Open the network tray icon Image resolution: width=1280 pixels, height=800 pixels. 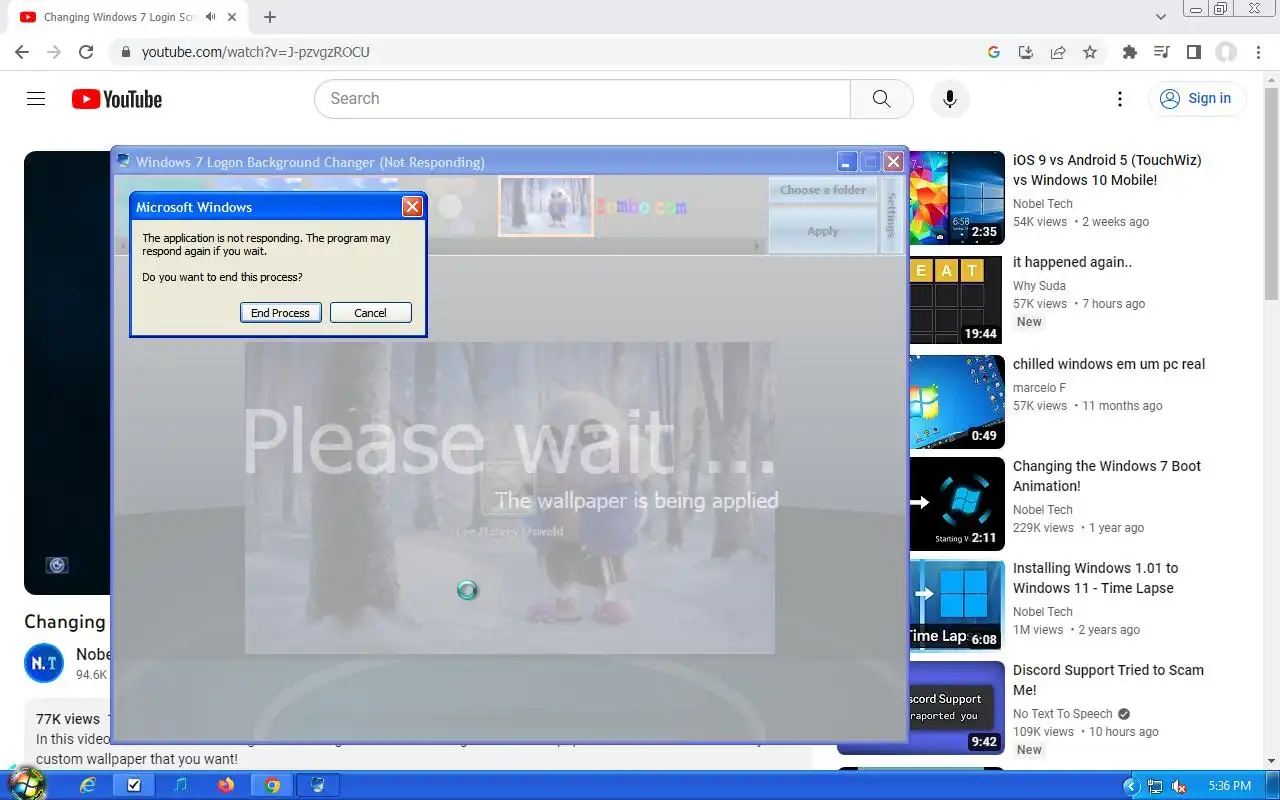pyautogui.click(x=1155, y=786)
